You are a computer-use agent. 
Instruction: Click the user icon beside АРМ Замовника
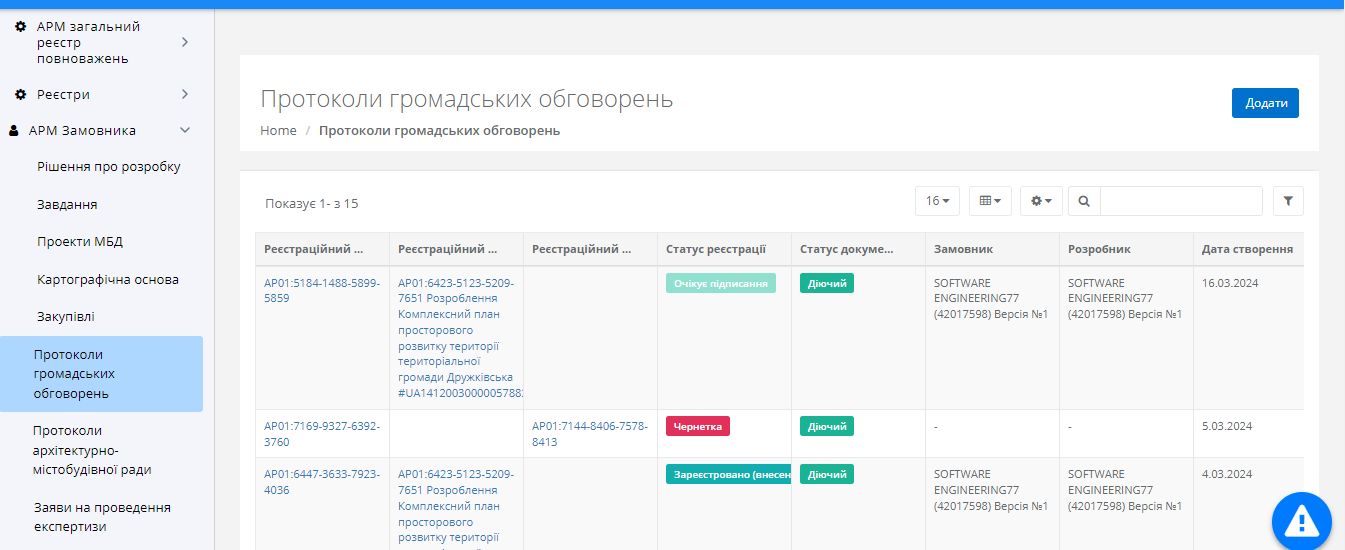[x=14, y=131]
